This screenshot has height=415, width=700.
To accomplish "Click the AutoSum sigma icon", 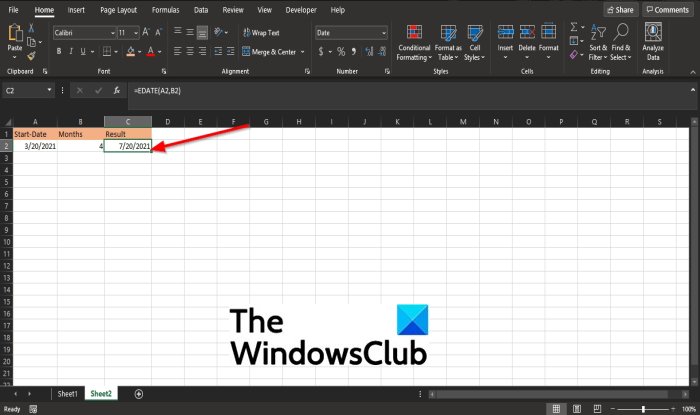I will point(574,27).
